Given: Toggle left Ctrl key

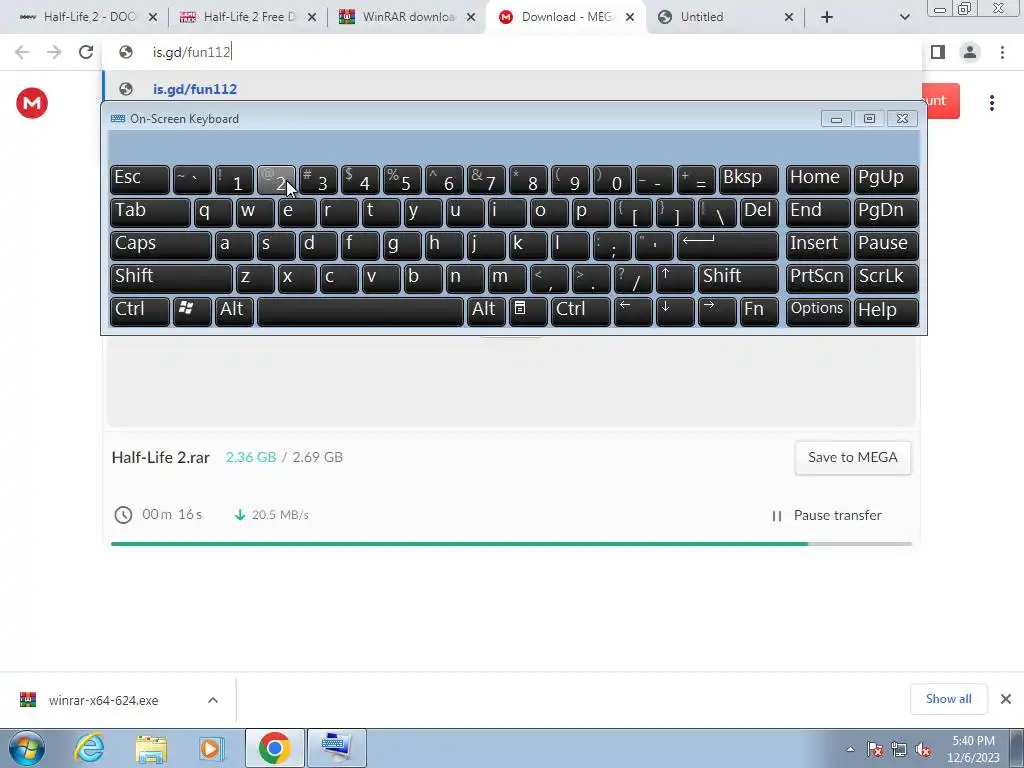Looking at the screenshot, I should click(140, 312).
